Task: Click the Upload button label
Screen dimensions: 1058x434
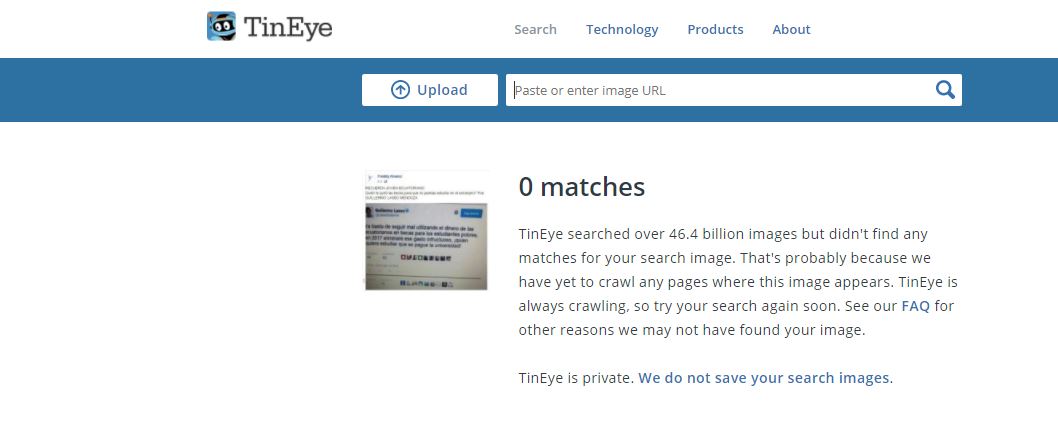Action: pyautogui.click(x=442, y=90)
